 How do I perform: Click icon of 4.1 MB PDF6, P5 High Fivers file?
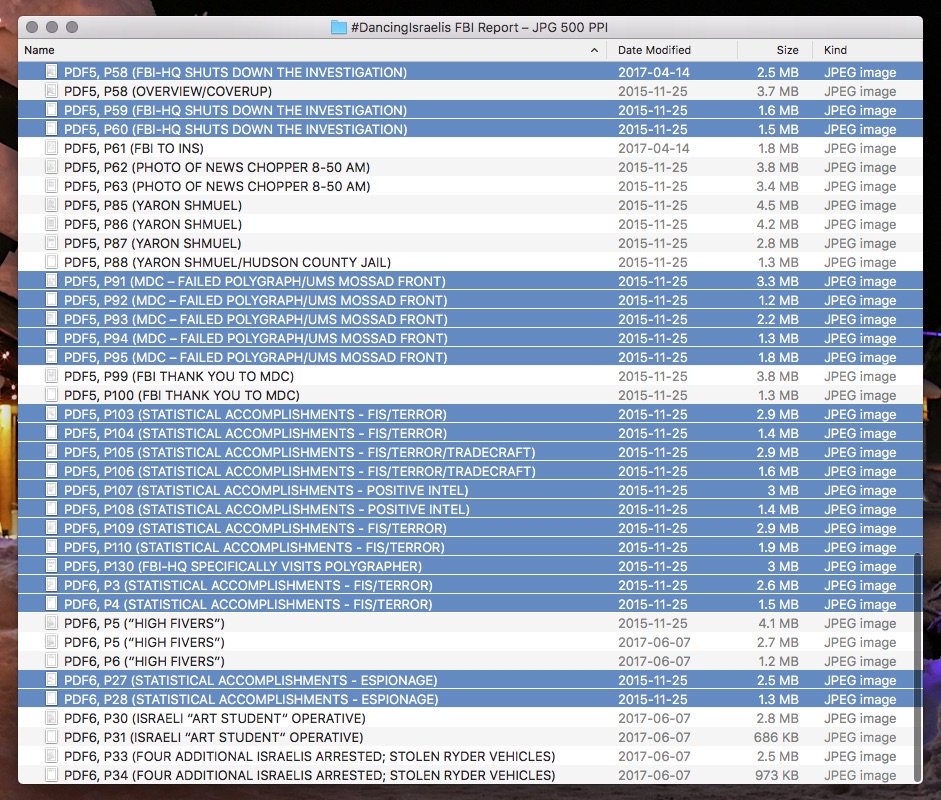pyautogui.click(x=52, y=623)
